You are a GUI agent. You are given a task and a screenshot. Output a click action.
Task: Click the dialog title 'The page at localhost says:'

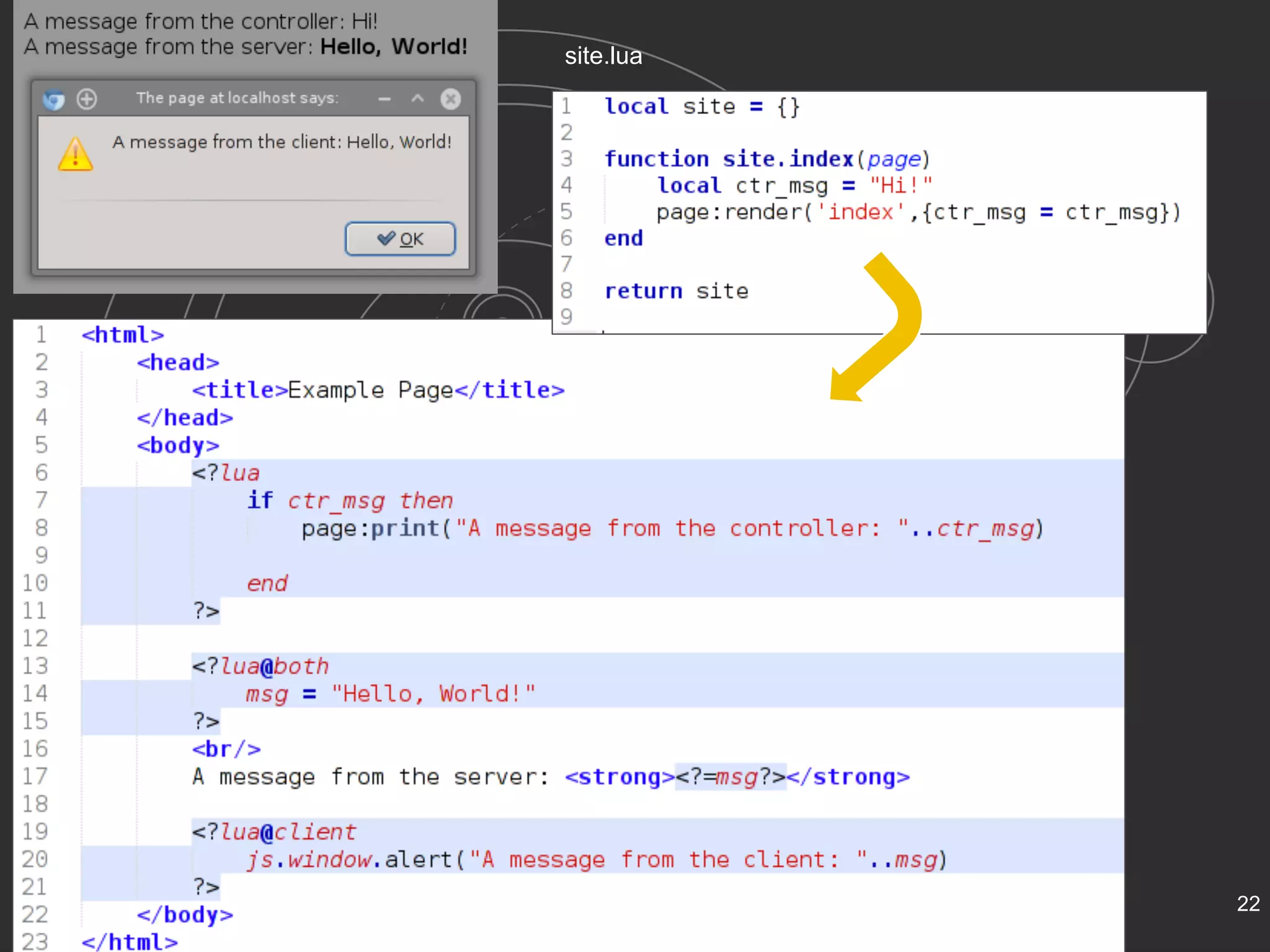click(x=238, y=98)
